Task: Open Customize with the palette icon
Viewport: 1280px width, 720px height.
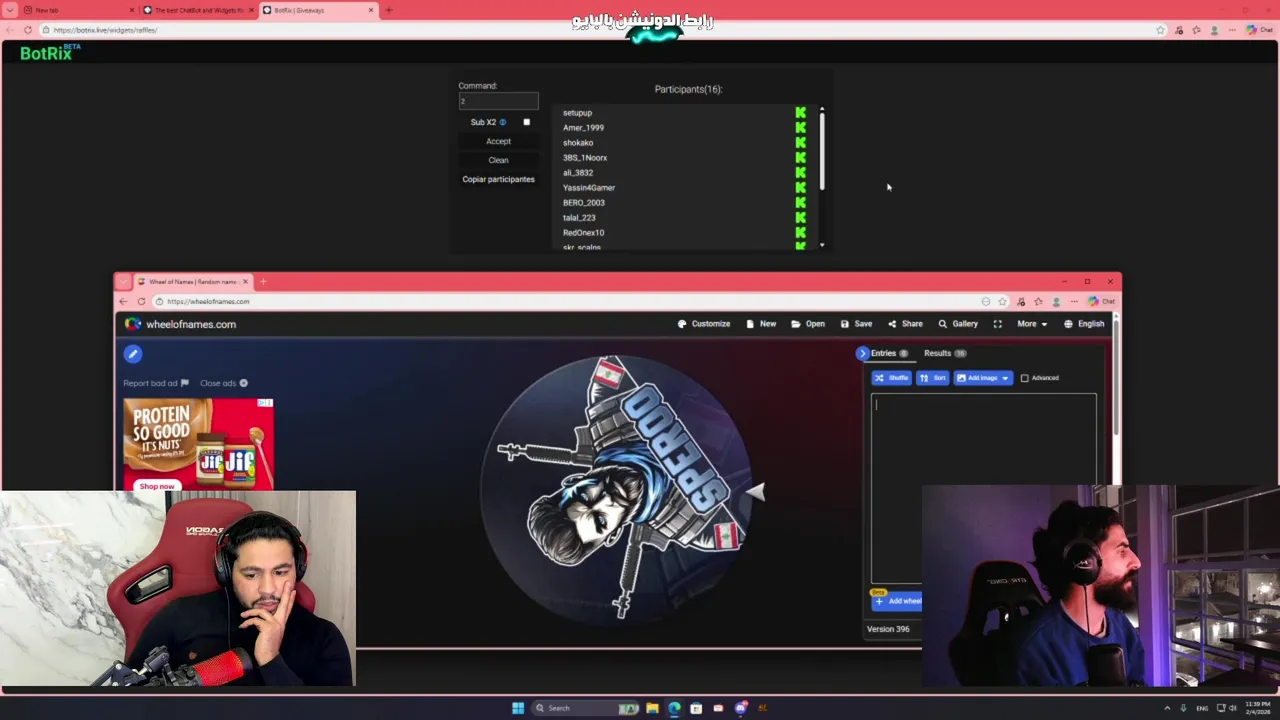Action: pyautogui.click(x=704, y=324)
